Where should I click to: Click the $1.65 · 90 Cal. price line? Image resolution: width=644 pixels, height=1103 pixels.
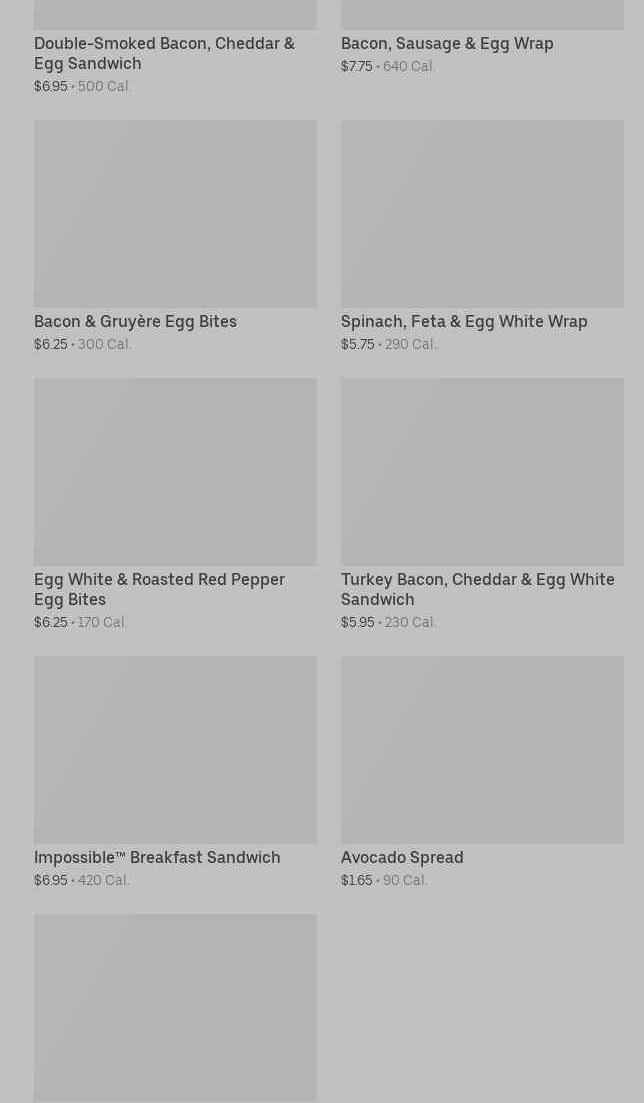pyautogui.click(x=384, y=880)
